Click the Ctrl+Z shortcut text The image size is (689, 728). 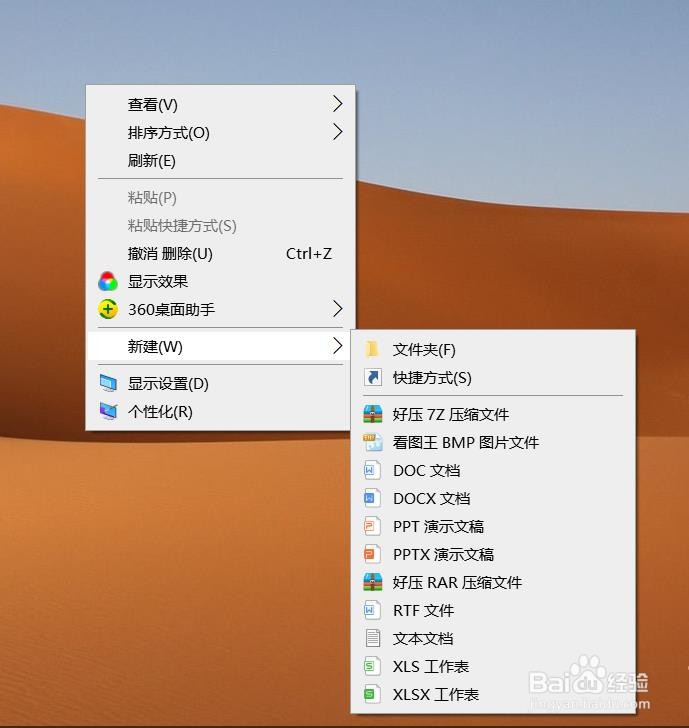(x=309, y=254)
